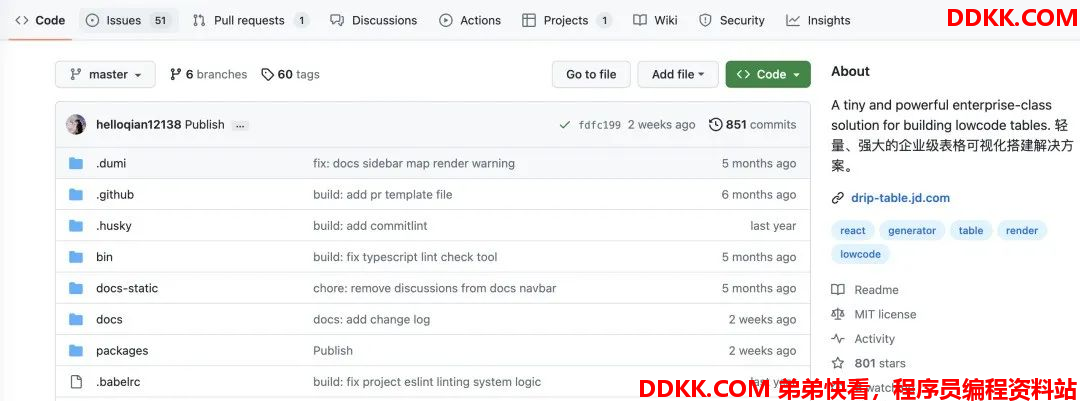This screenshot has width=1080, height=401.
Task: Open the packages folder name
Action: 122,351
